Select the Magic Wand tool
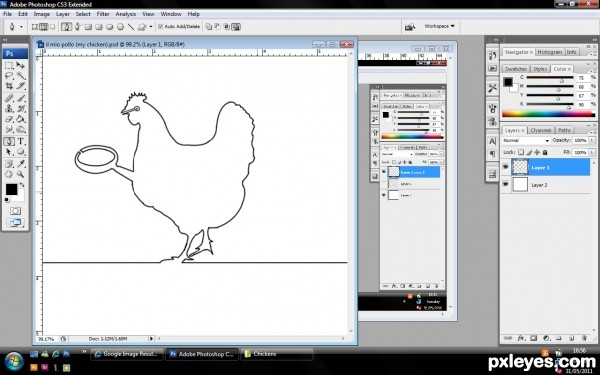The height and width of the screenshot is (375, 600). 21,76
